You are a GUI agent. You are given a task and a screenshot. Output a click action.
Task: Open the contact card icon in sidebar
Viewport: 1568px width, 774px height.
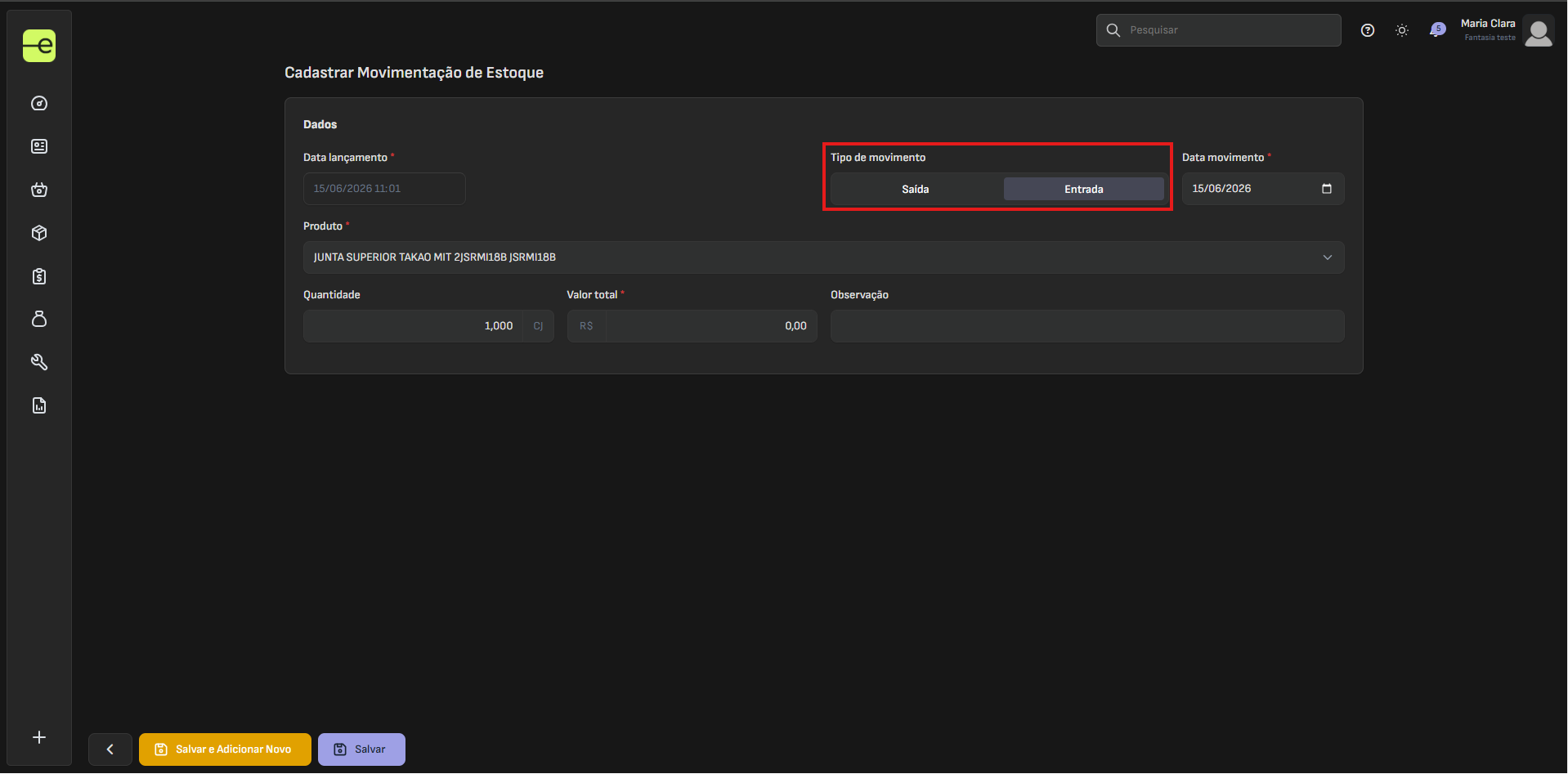[x=39, y=146]
